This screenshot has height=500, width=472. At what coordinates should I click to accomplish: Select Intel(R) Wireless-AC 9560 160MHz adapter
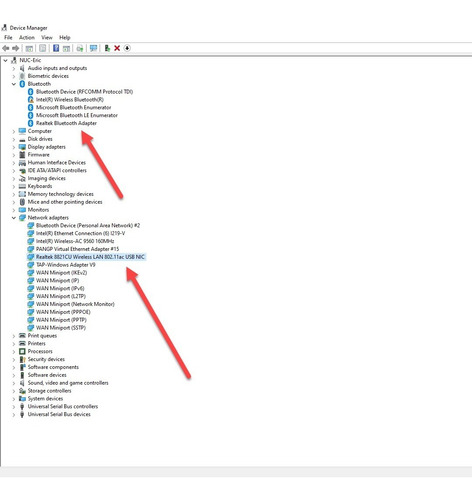click(x=75, y=241)
